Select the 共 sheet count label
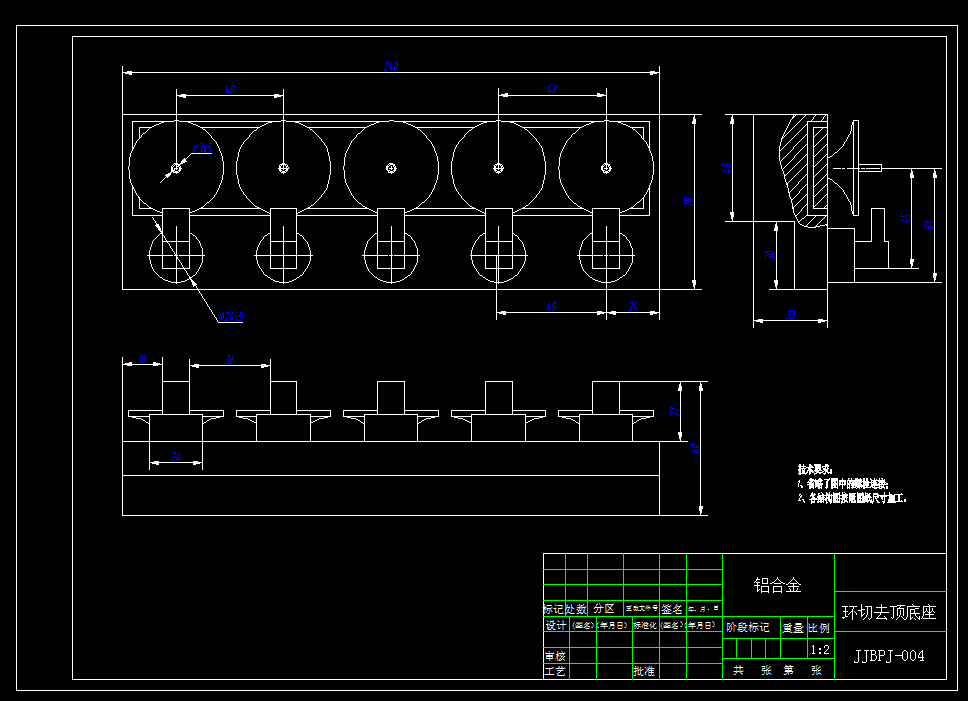 (738, 670)
